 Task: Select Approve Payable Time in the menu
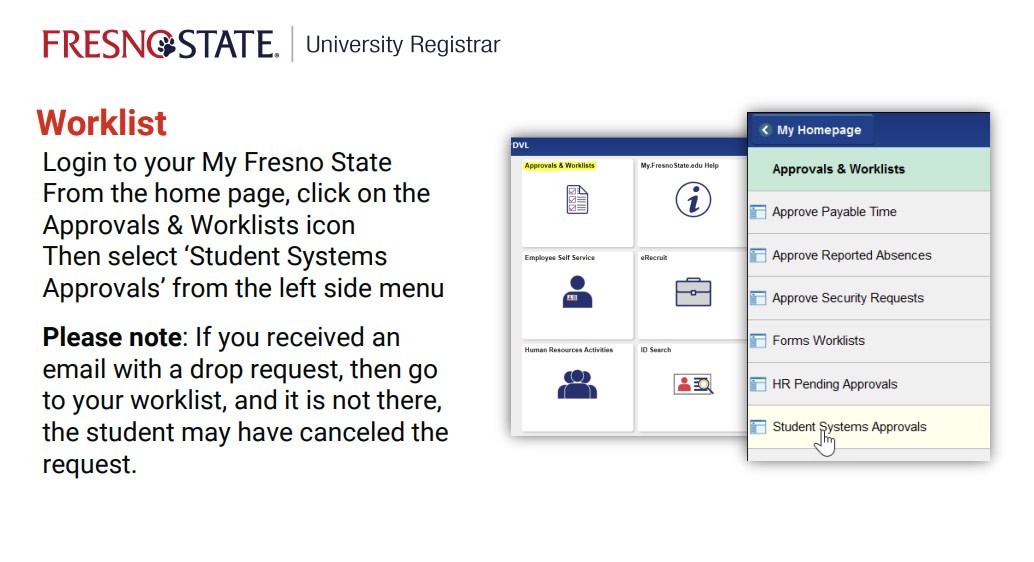click(834, 212)
